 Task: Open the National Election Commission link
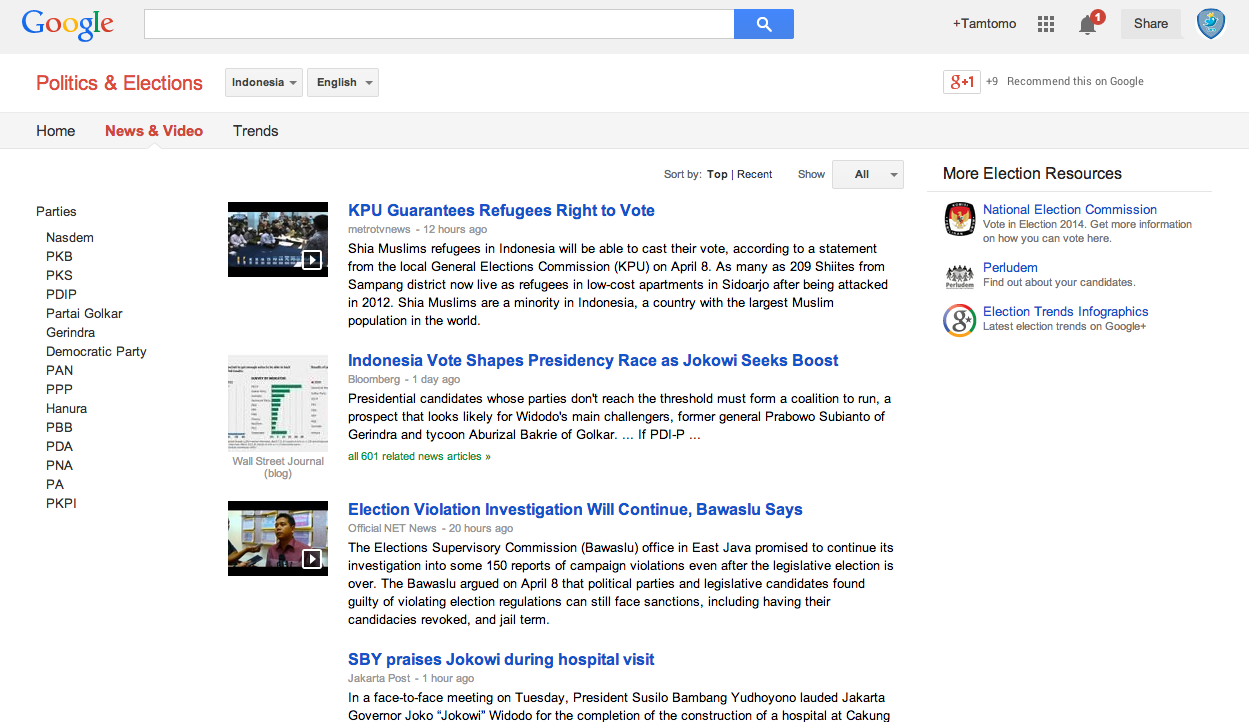pyautogui.click(x=1070, y=210)
